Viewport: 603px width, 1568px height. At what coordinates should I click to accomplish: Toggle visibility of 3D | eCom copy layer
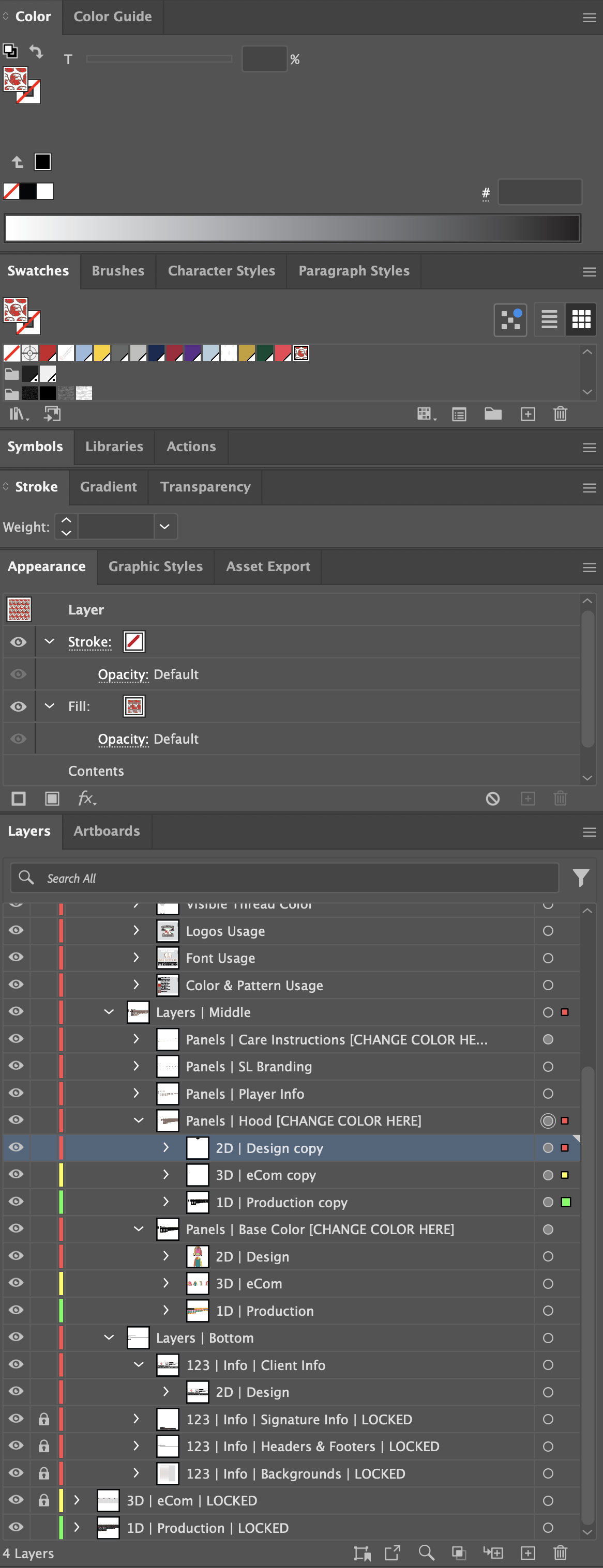[x=17, y=1174]
